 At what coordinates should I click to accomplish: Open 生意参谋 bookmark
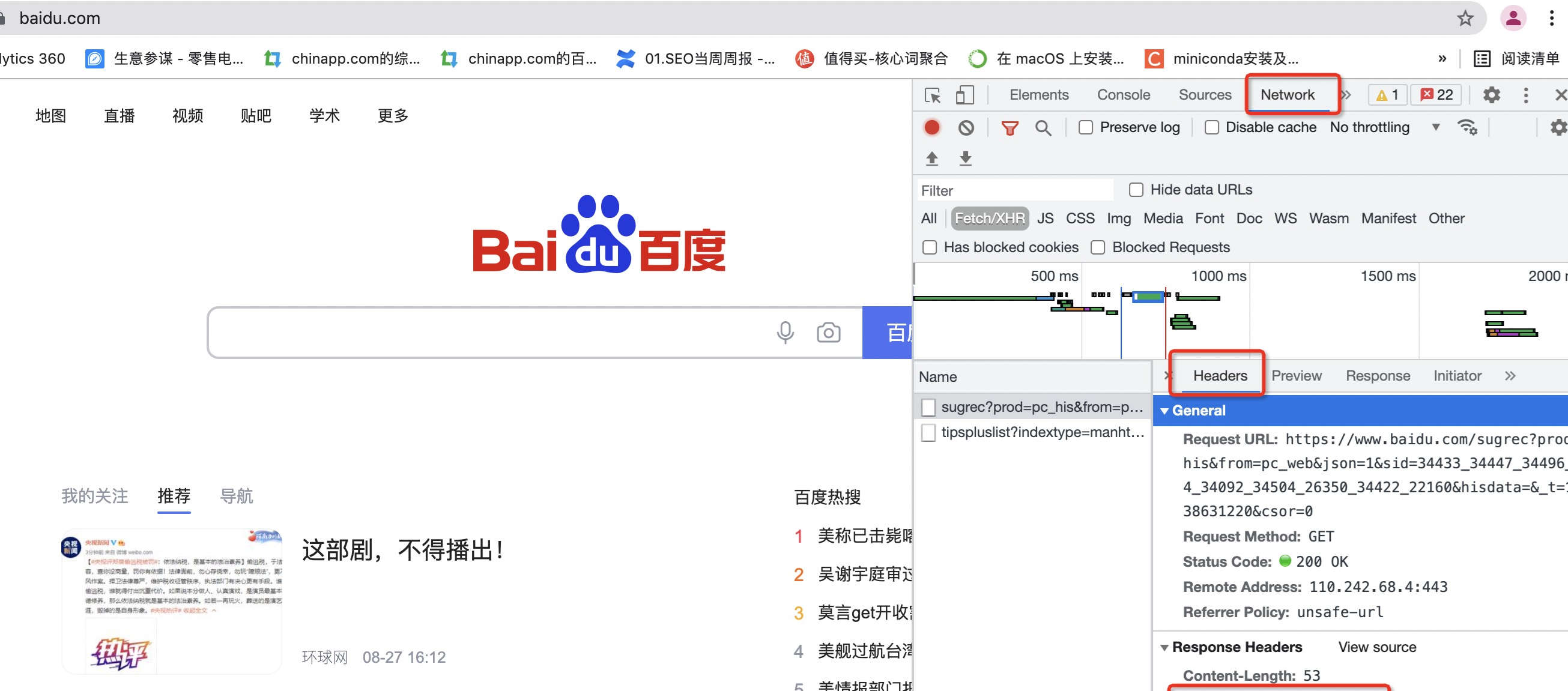[x=165, y=58]
